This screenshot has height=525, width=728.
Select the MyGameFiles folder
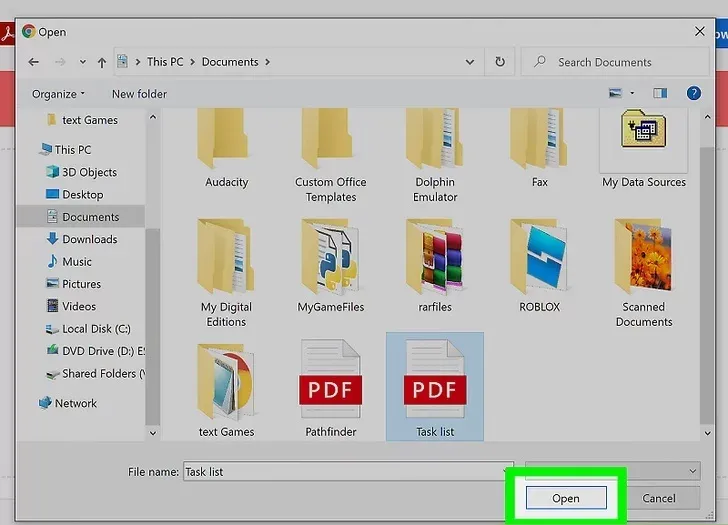point(331,266)
